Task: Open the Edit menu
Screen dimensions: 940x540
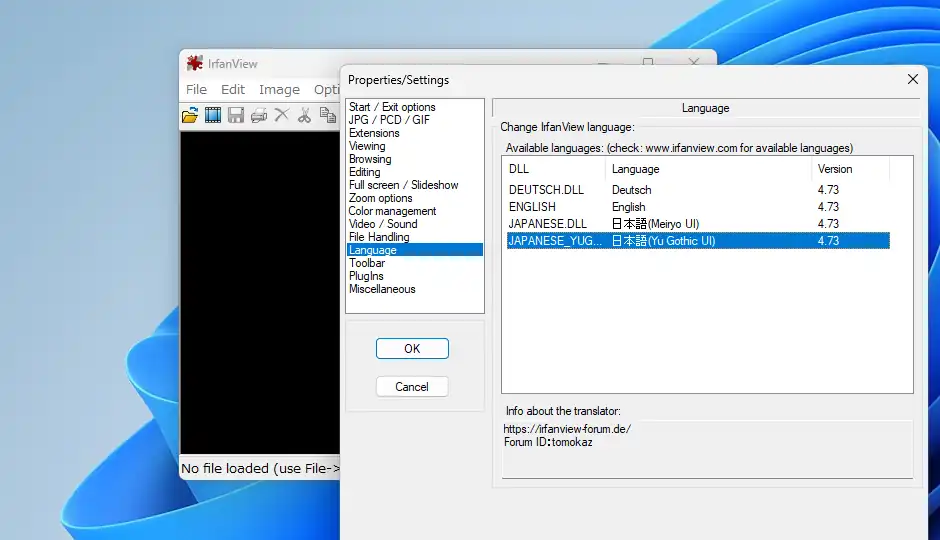Action: [233, 89]
